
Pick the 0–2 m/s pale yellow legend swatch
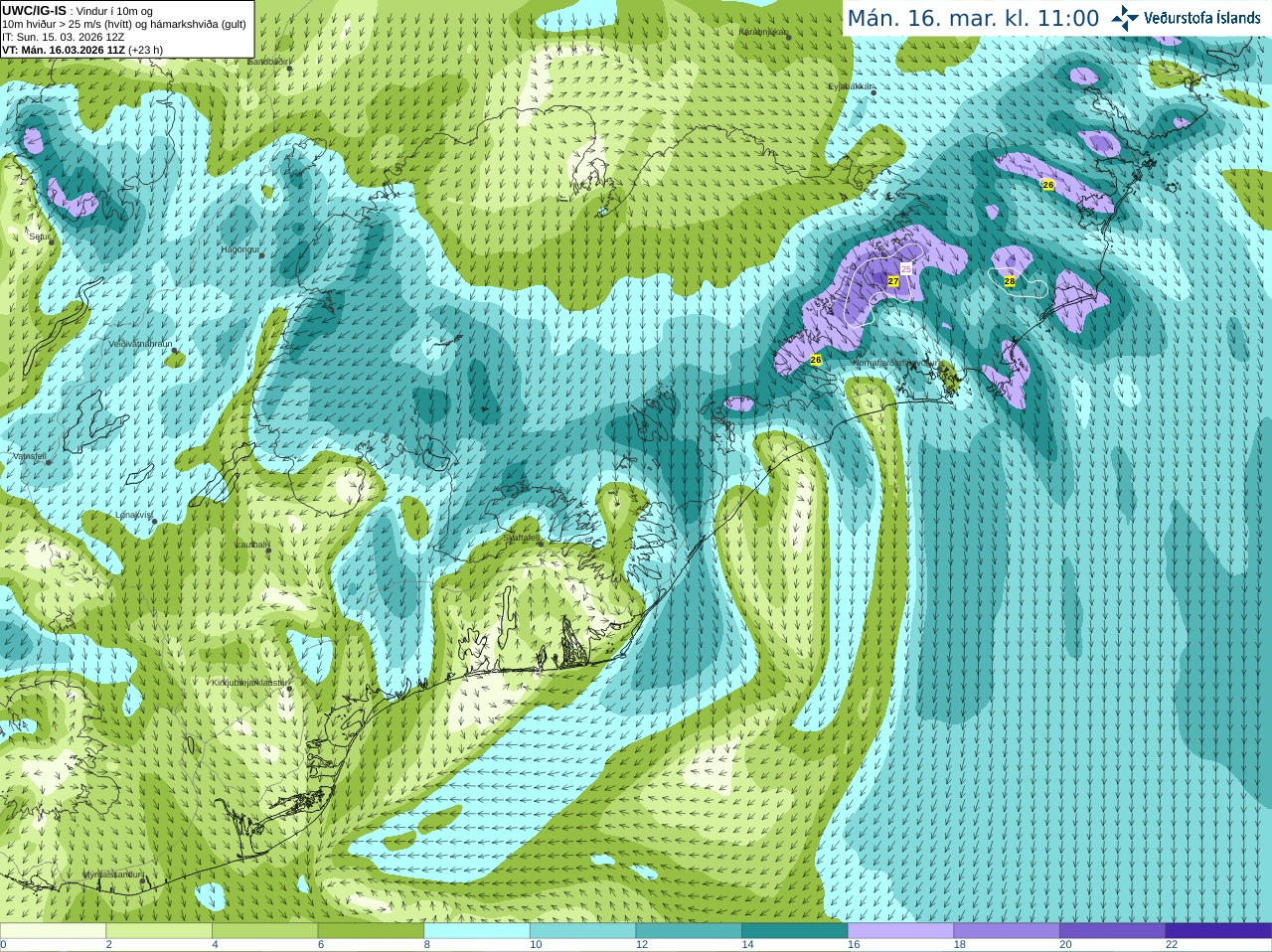tap(53, 931)
